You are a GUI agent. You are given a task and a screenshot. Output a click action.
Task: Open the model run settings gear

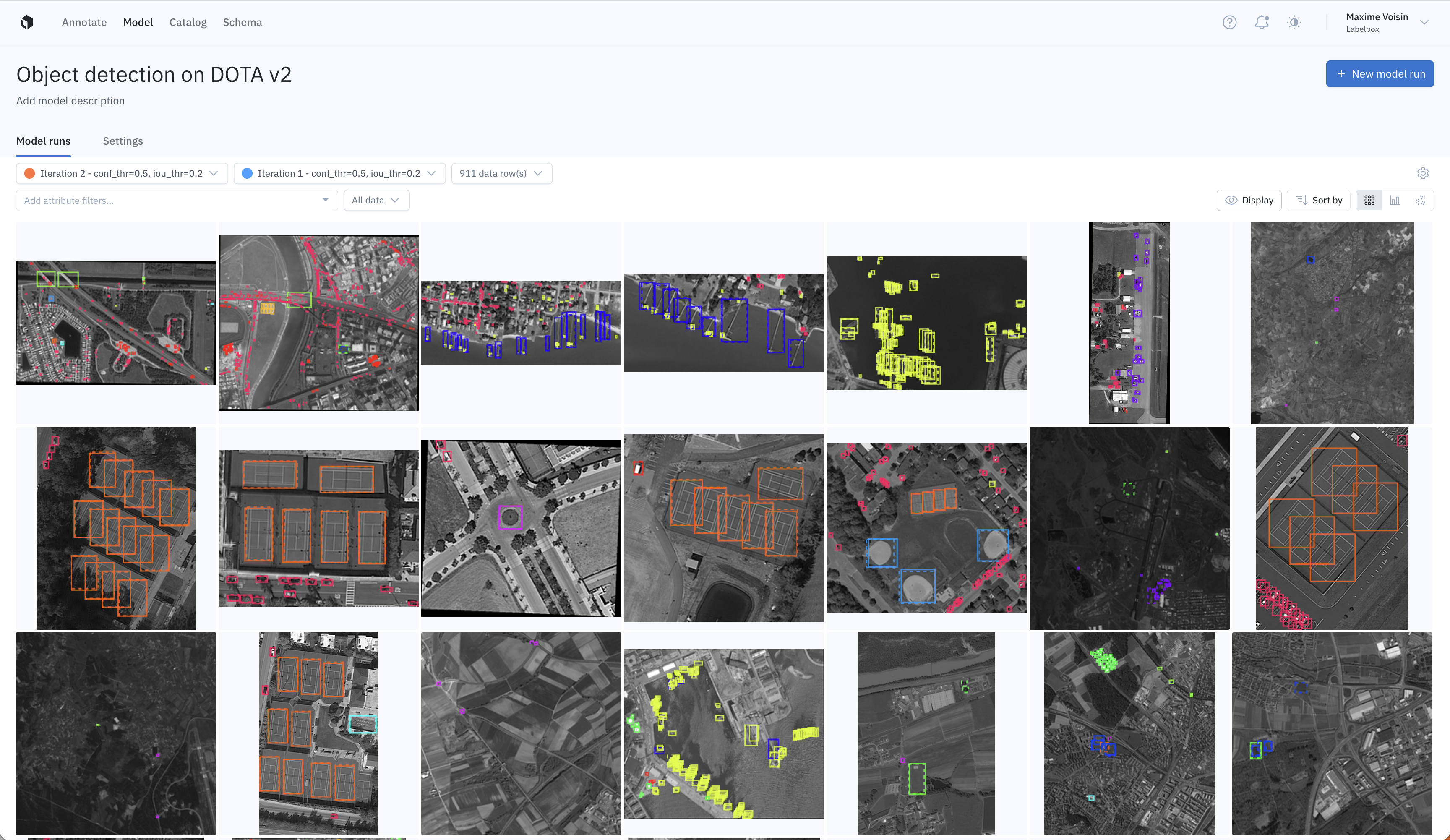tap(1422, 173)
